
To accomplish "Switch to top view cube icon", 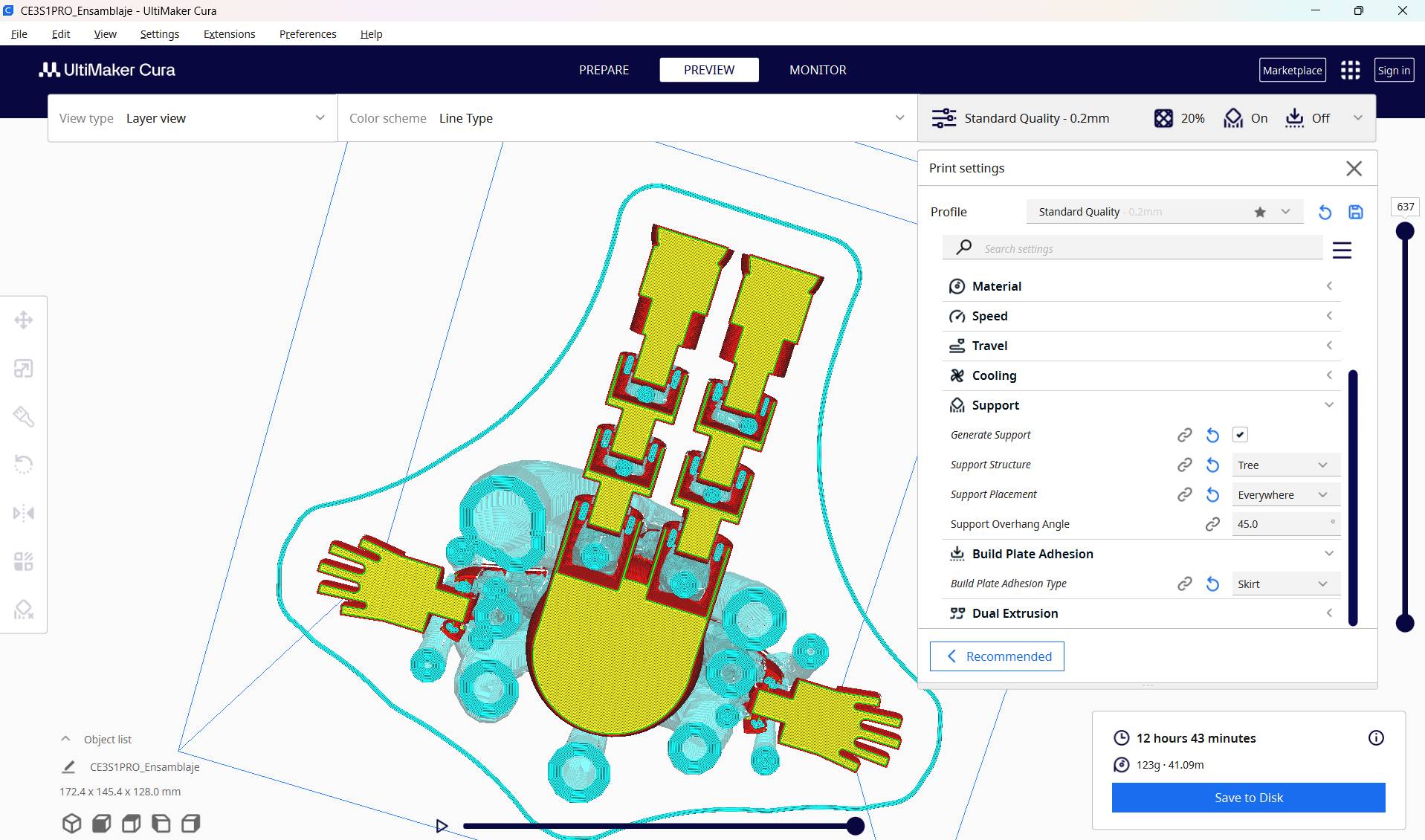I will tap(131, 824).
